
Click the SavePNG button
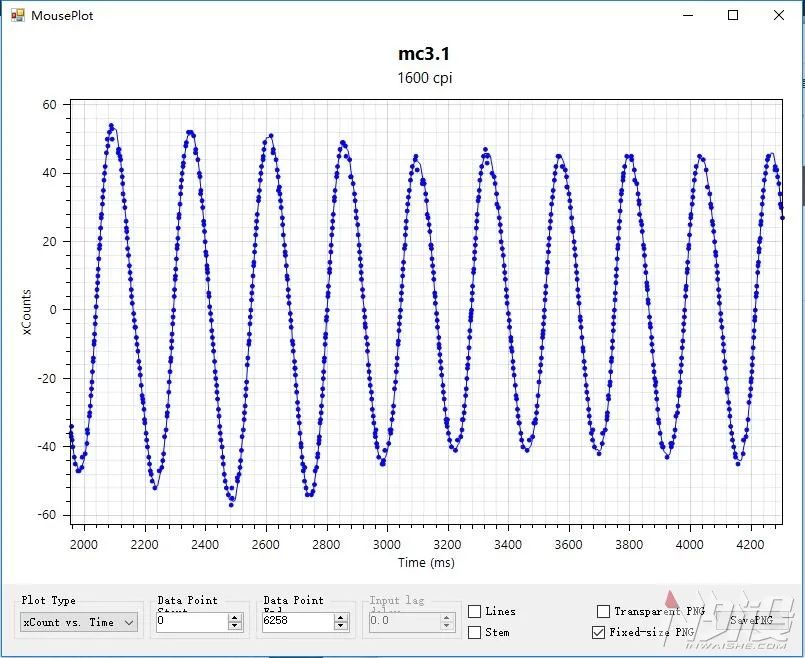coord(750,621)
